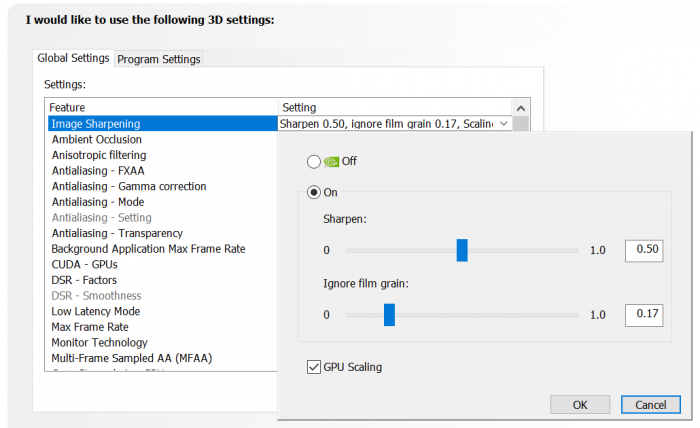Click the Cancel button
This screenshot has height=428, width=700.
pos(651,405)
